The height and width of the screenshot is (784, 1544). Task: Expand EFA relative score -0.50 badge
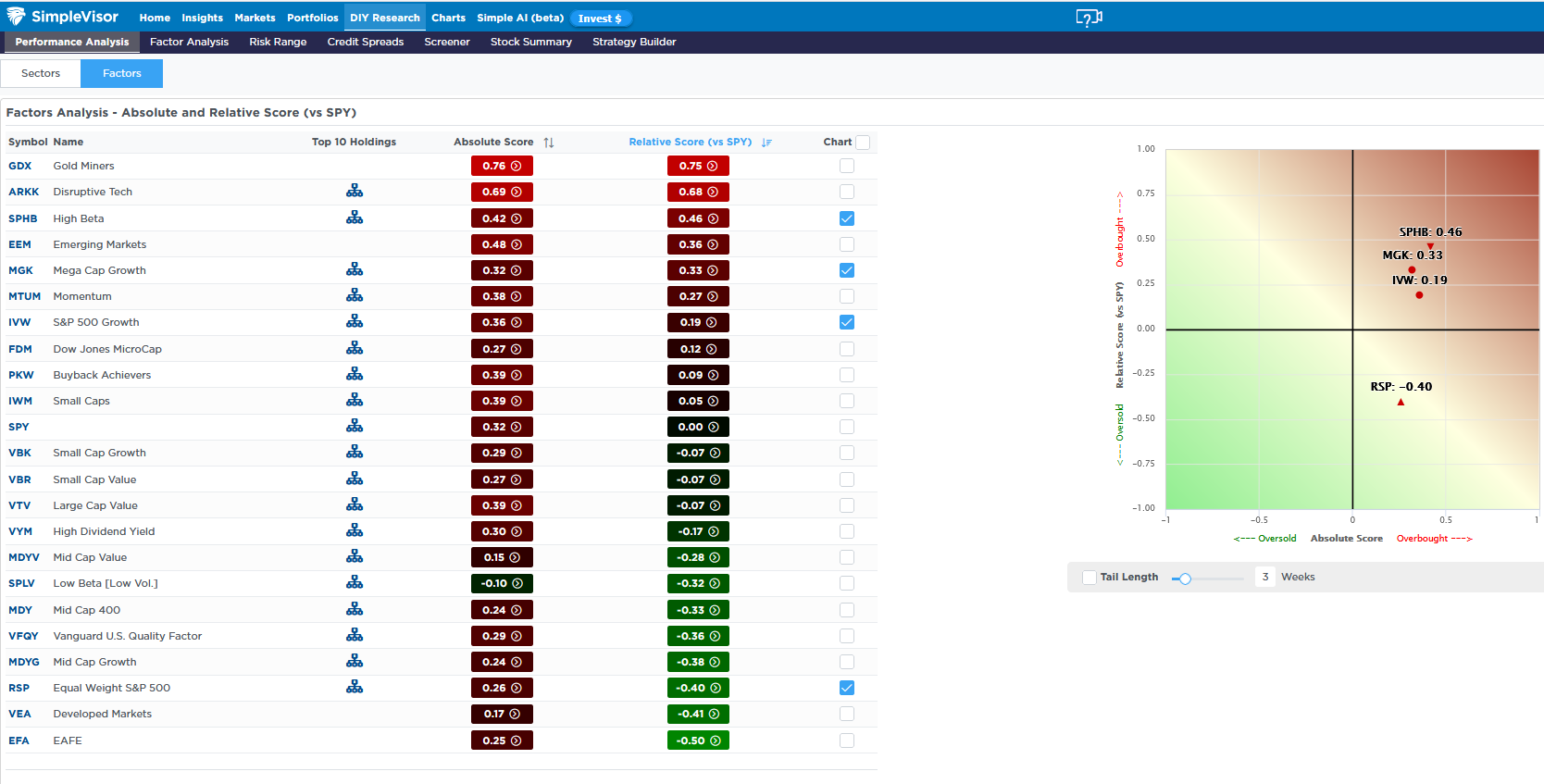(x=698, y=740)
